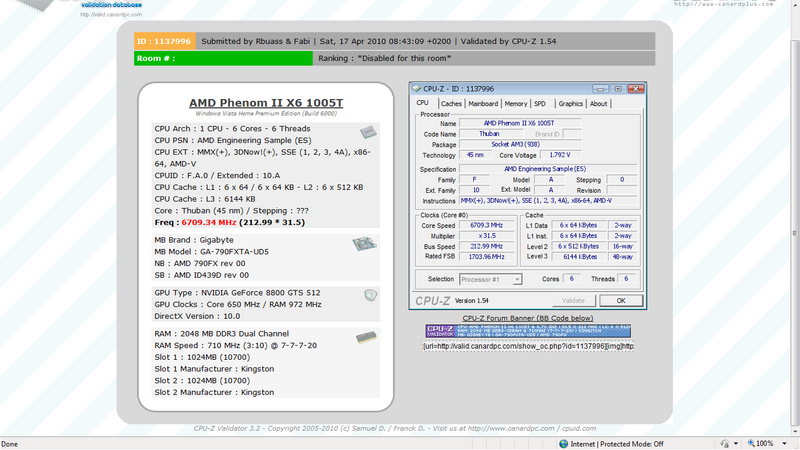Click the CPU-Z window title bar icon
The width and height of the screenshot is (800, 450).
(x=417, y=88)
